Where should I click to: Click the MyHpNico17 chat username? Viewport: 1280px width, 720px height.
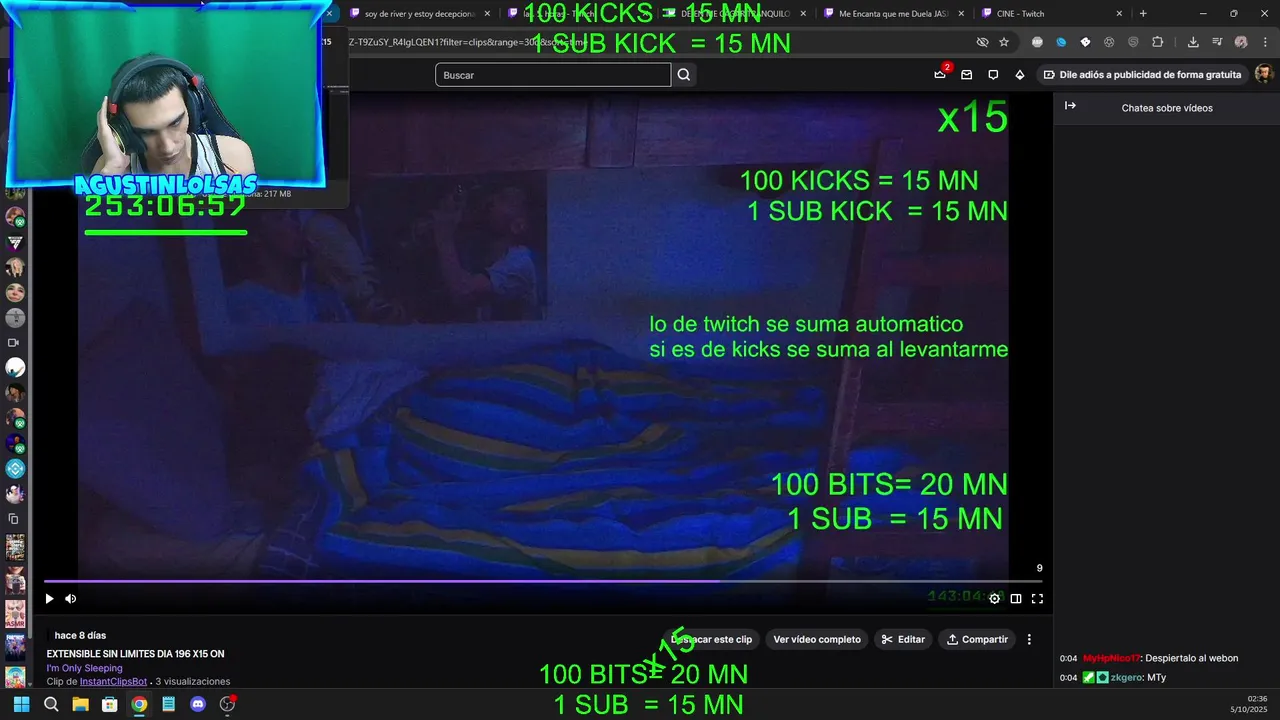(1111, 658)
